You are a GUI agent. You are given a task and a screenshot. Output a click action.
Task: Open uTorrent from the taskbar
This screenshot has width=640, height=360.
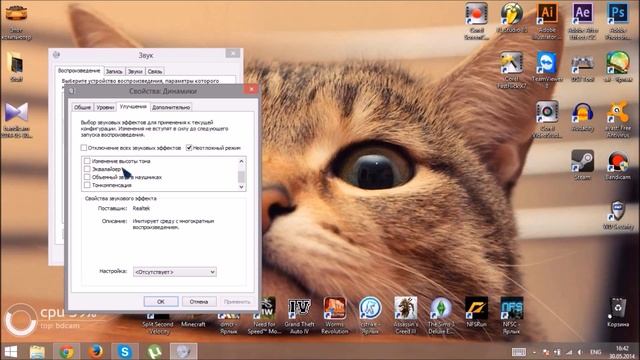tap(155, 351)
